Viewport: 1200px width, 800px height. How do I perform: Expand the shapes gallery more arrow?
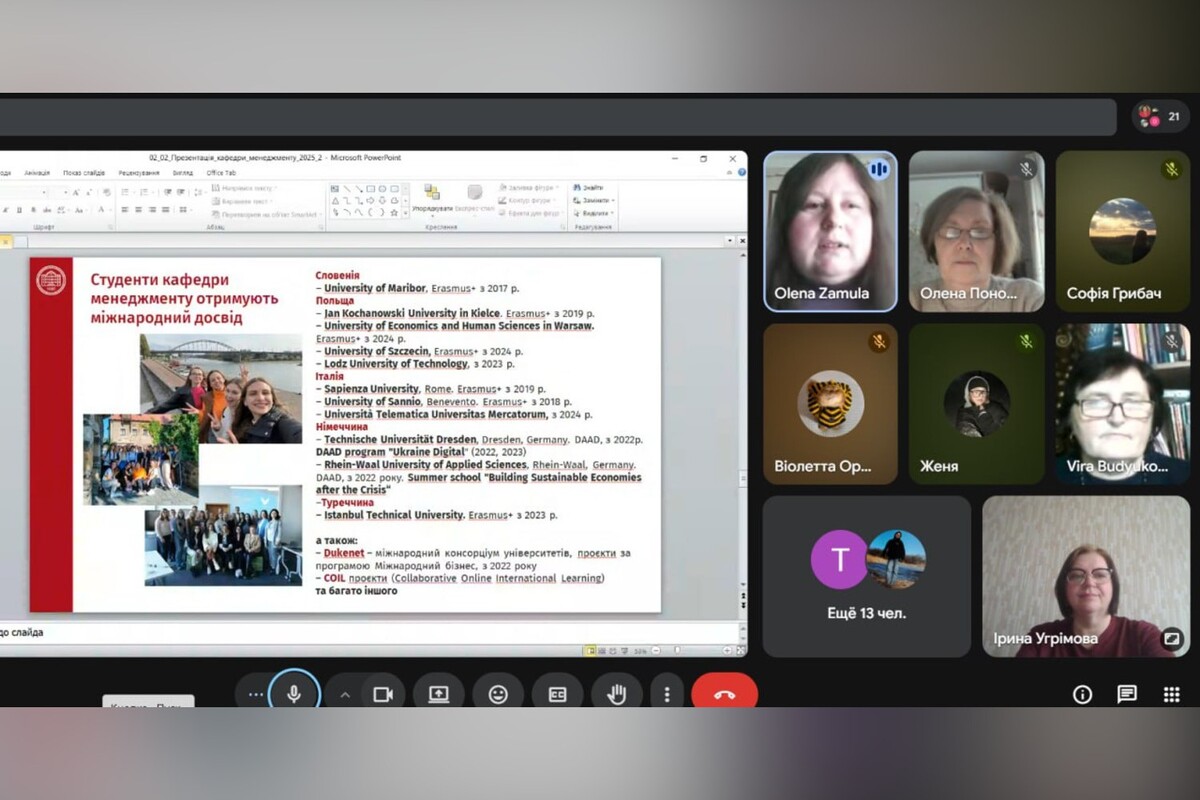point(405,213)
